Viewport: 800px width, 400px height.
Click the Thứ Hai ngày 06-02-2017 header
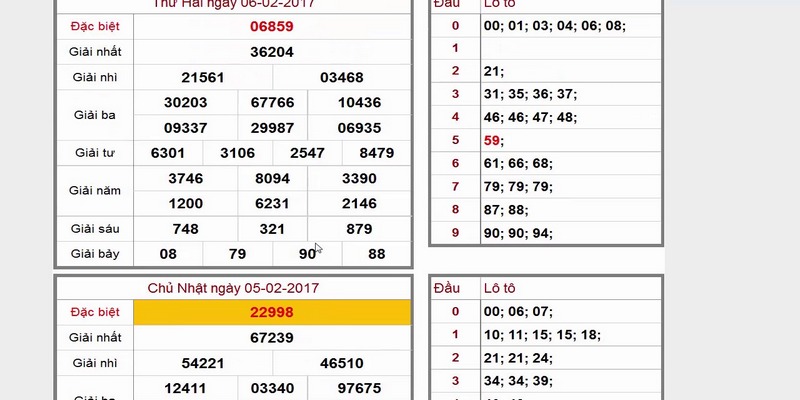tap(232, 3)
